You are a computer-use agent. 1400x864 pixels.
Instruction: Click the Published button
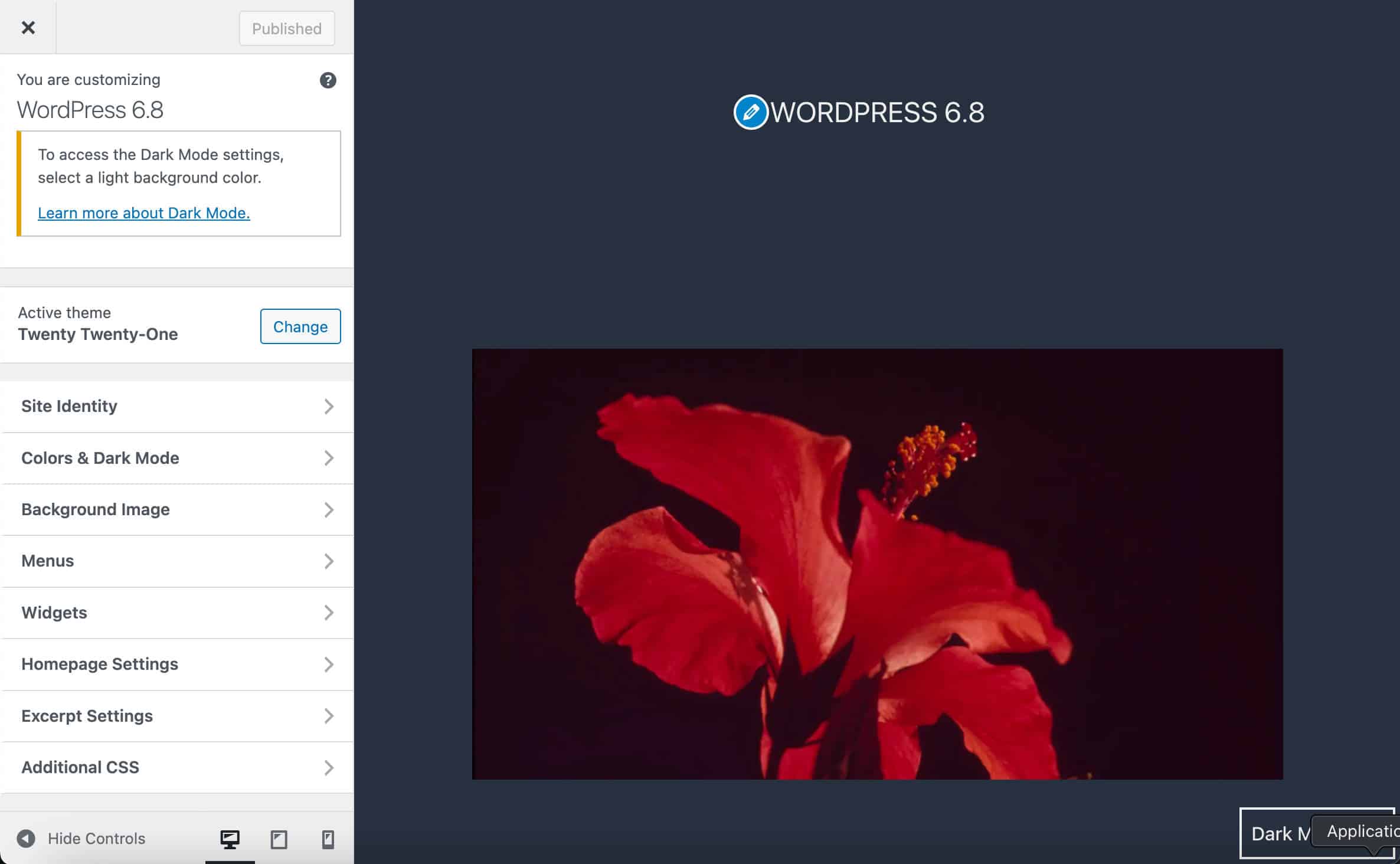tap(287, 28)
